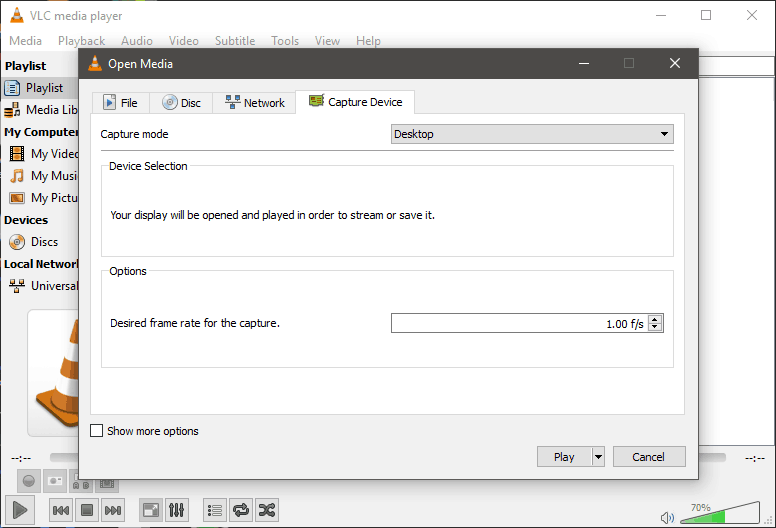Click the elapsed time label left of seek bar
The image size is (776, 528).
coord(21,458)
